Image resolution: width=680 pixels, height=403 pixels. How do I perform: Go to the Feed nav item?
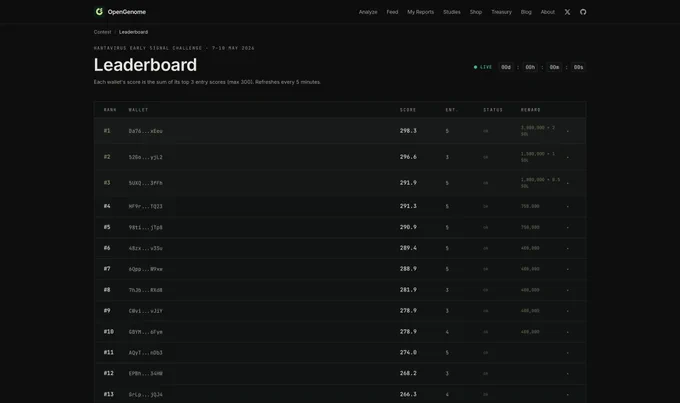[392, 12]
